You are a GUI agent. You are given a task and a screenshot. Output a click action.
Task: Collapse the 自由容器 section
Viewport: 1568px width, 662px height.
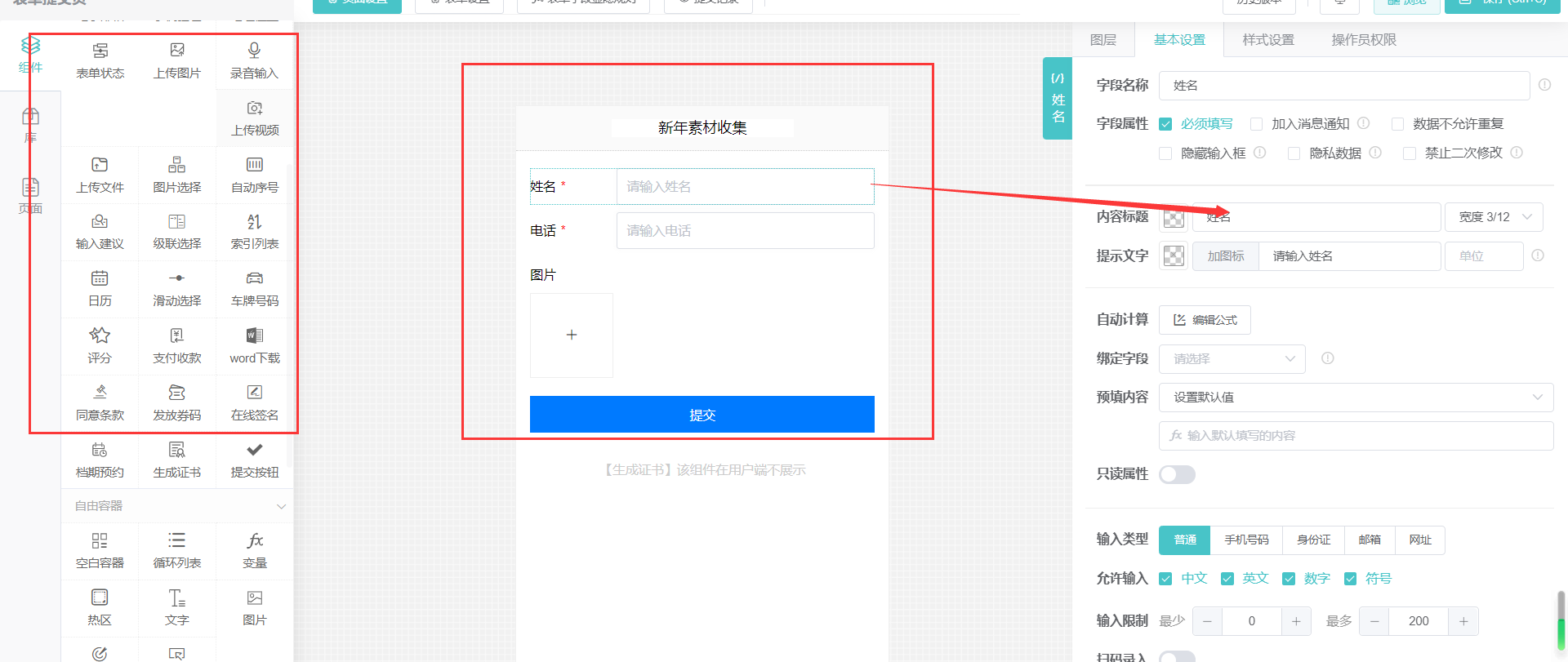coord(281,506)
